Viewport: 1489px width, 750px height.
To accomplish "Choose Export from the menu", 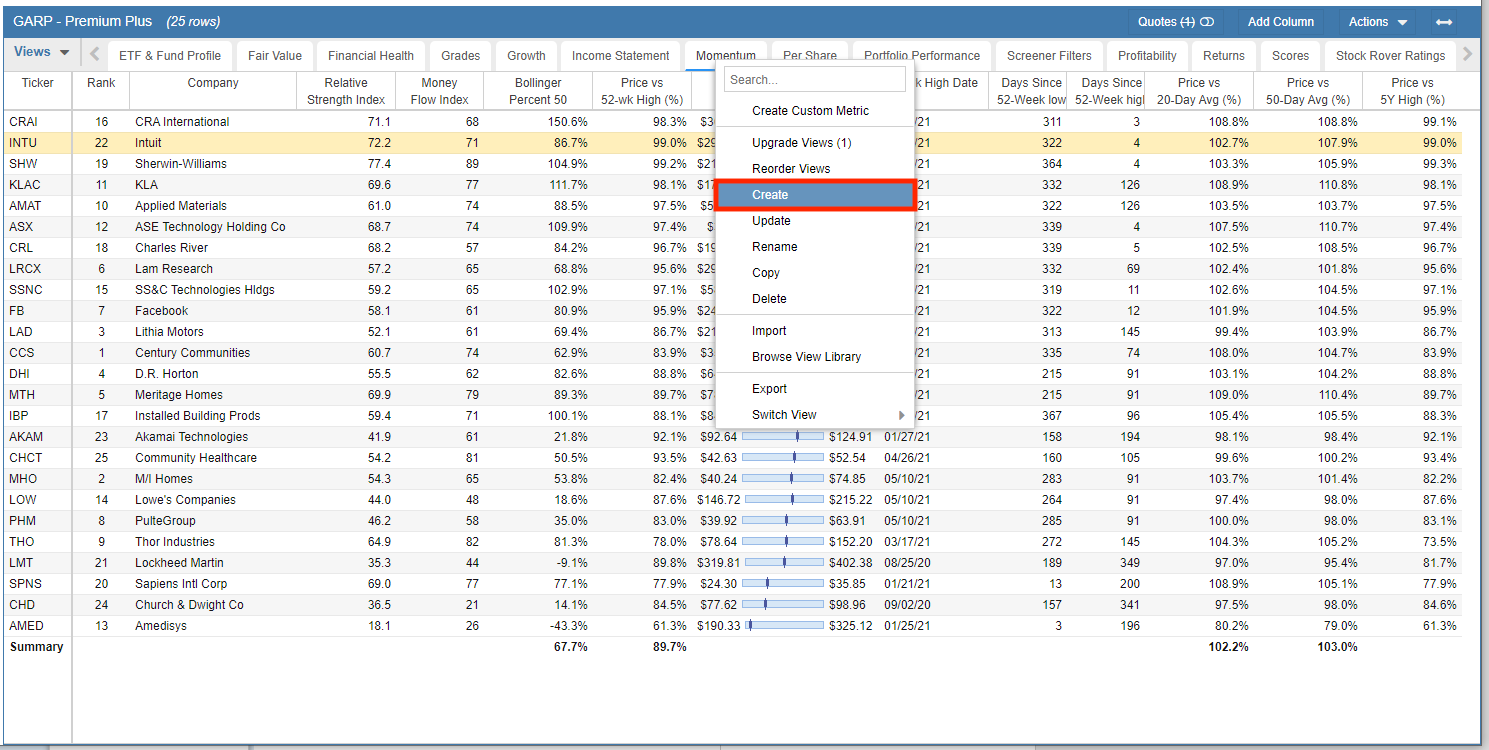I will pyautogui.click(x=815, y=389).
